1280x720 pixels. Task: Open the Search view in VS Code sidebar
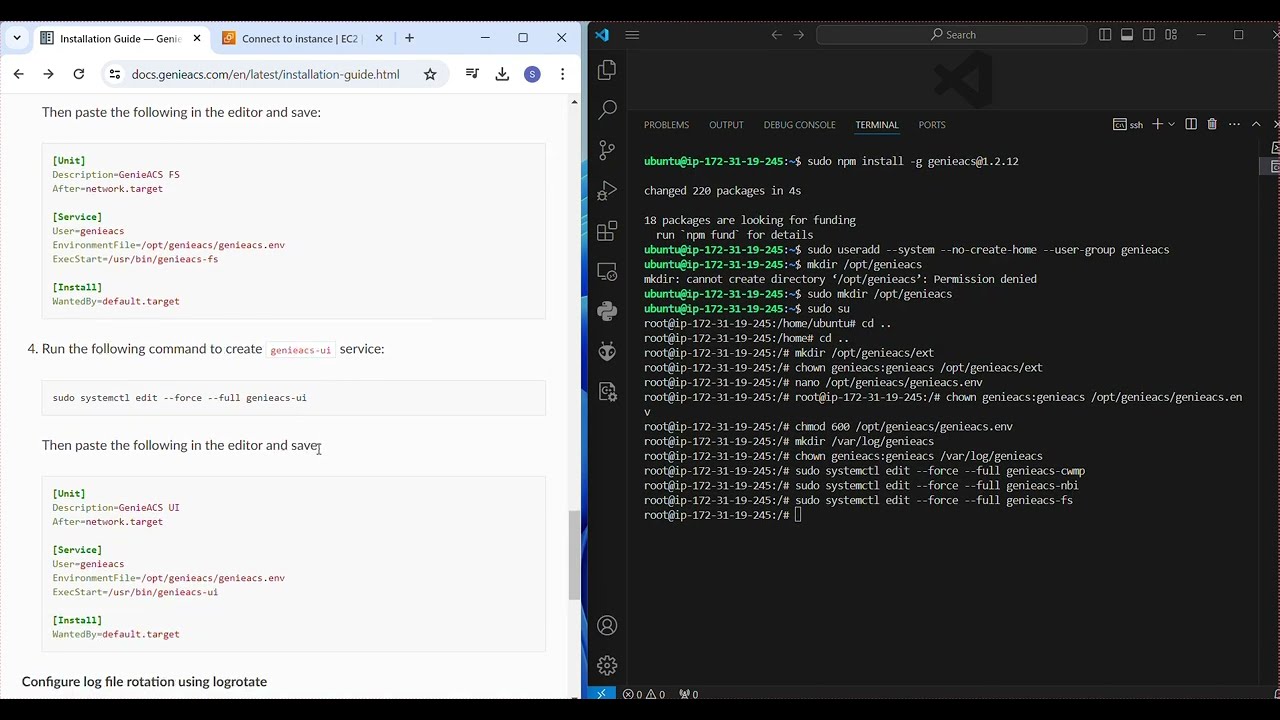click(x=607, y=110)
